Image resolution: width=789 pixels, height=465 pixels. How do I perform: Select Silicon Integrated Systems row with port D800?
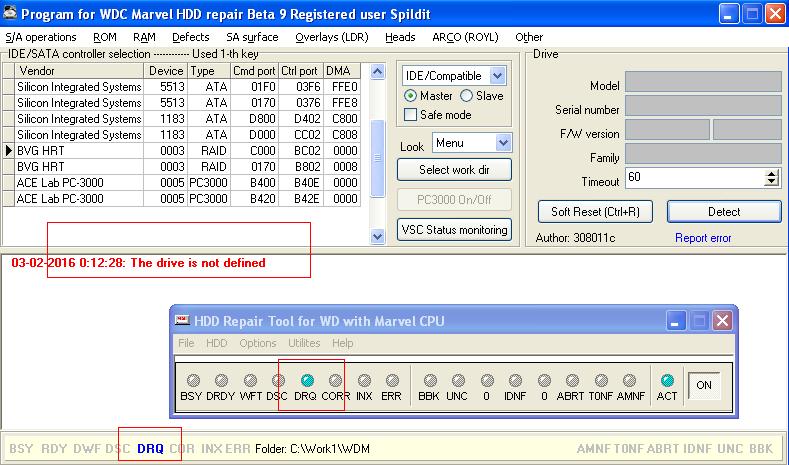[182, 119]
